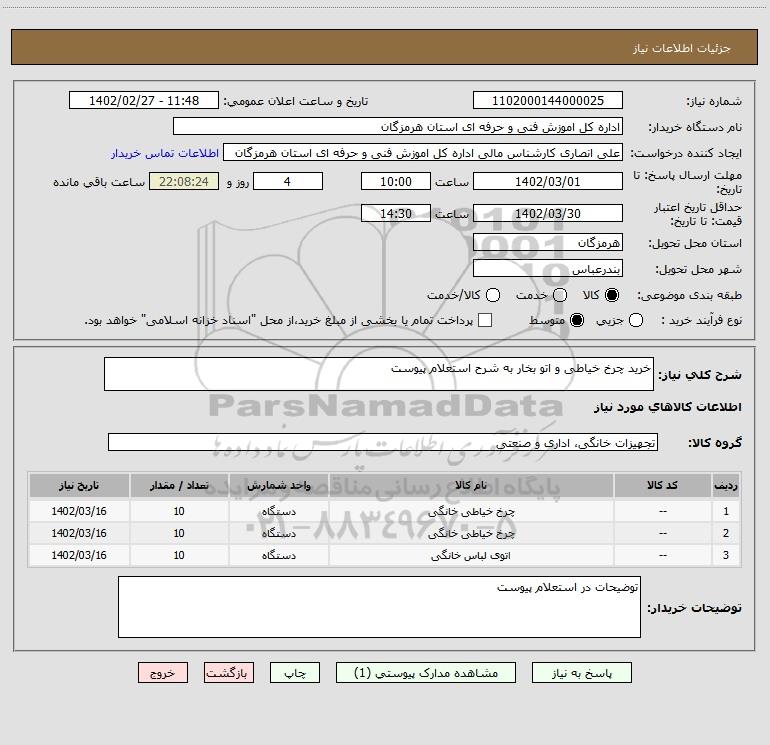Click the ردیف column header

point(725,486)
